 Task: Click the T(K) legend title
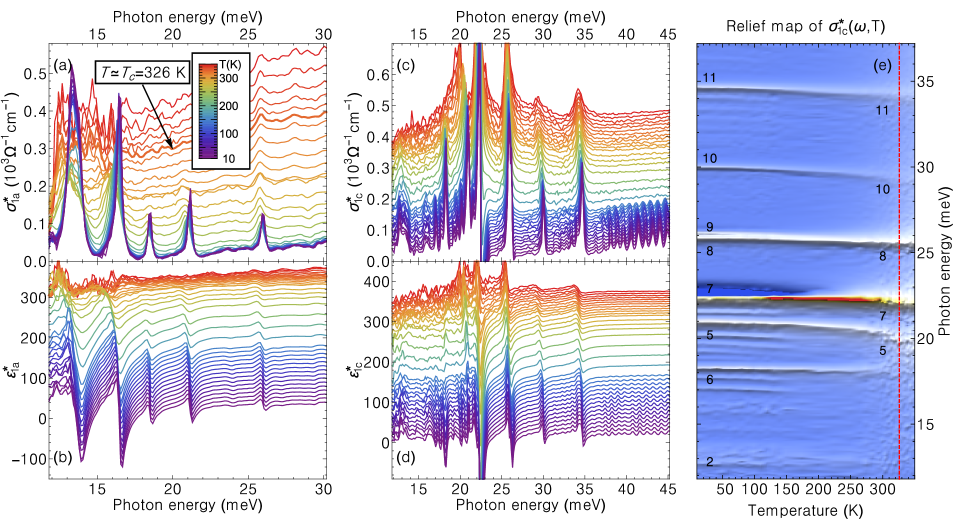click(x=229, y=65)
